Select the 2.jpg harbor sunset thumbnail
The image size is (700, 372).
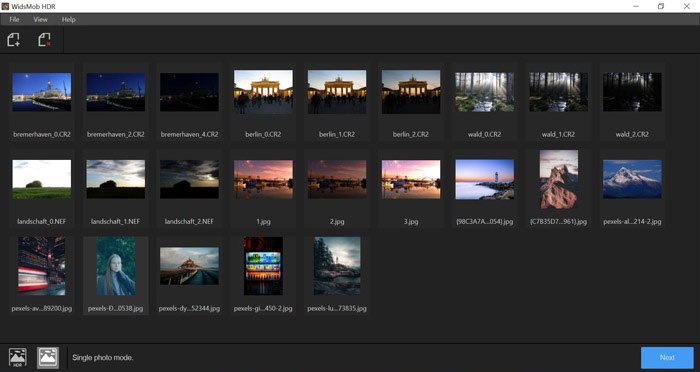click(x=337, y=179)
